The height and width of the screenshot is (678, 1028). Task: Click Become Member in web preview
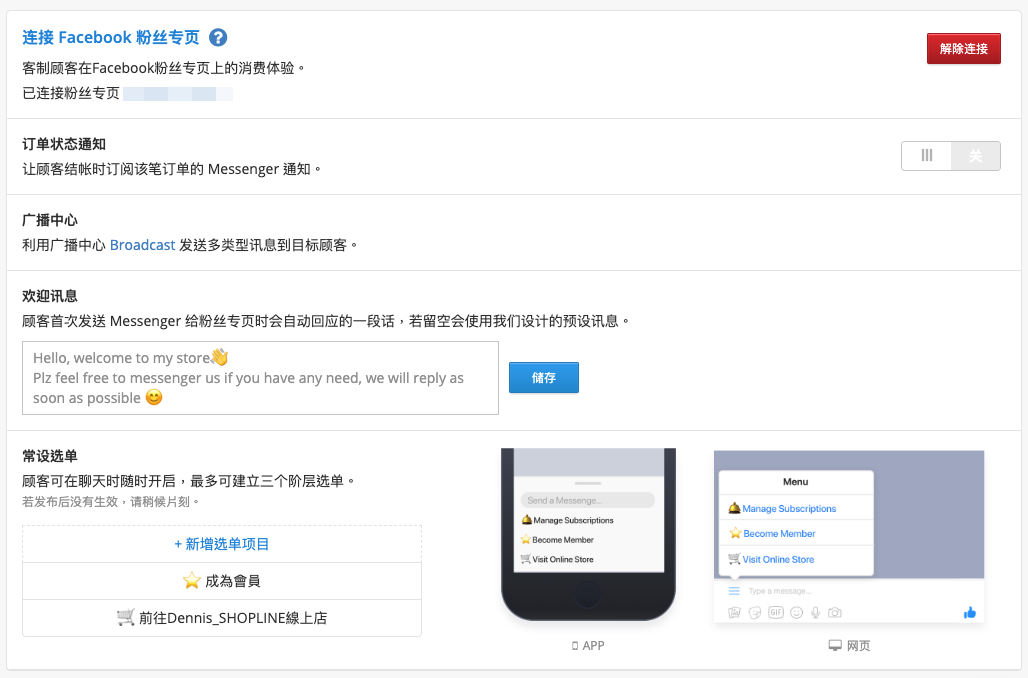click(780, 534)
